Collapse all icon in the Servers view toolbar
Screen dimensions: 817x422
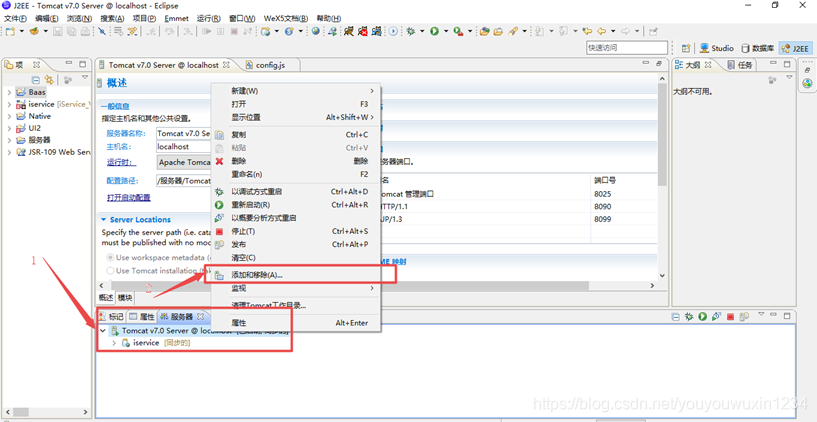675,316
